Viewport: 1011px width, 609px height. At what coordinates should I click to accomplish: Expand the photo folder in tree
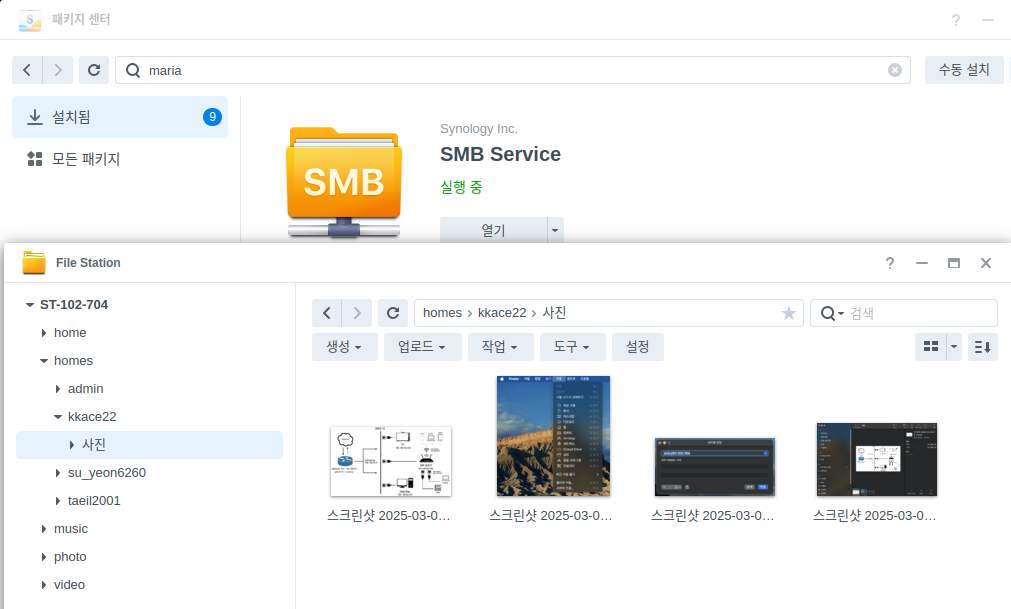point(44,557)
